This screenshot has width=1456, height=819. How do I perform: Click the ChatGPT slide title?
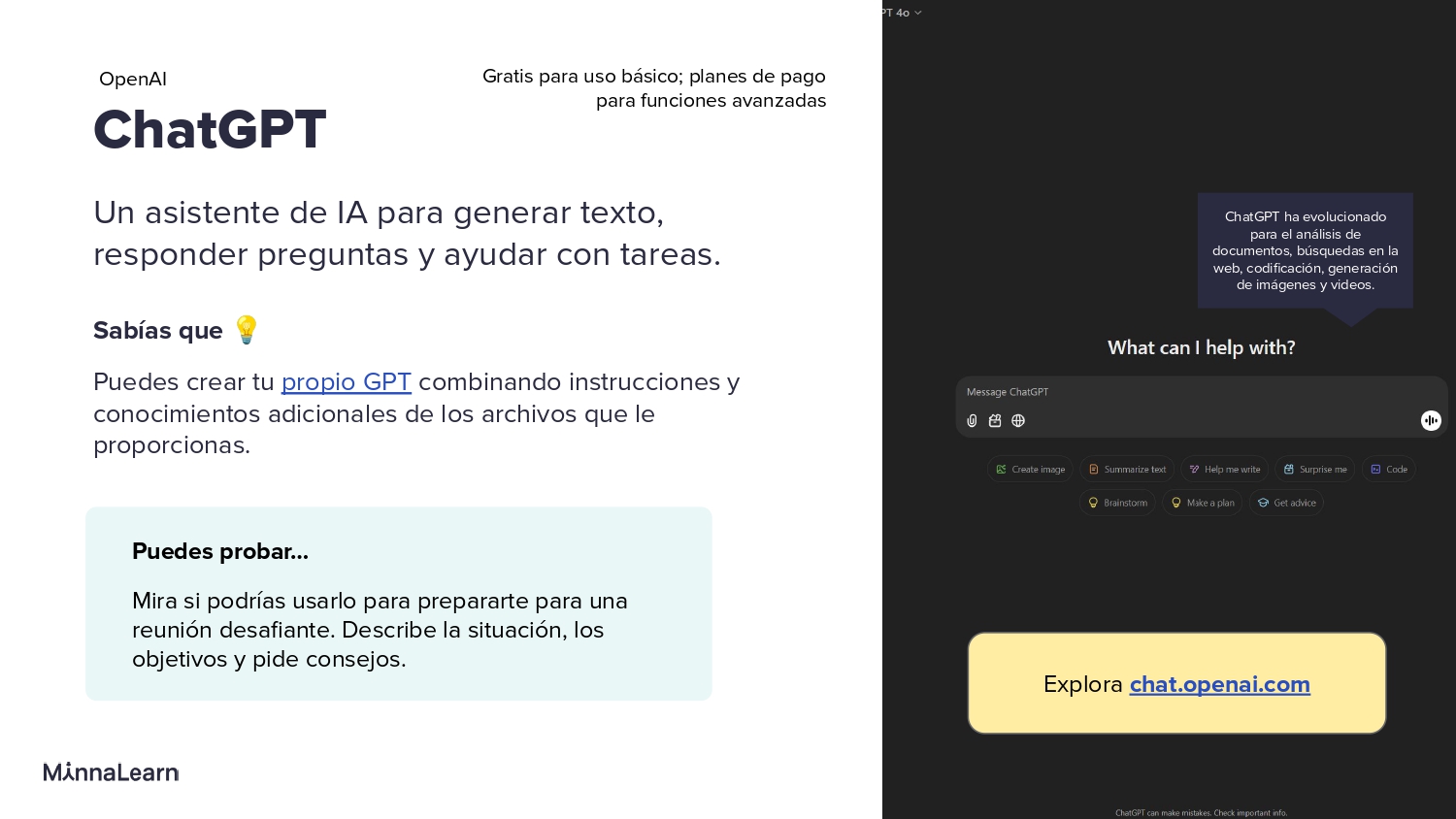click(x=210, y=129)
